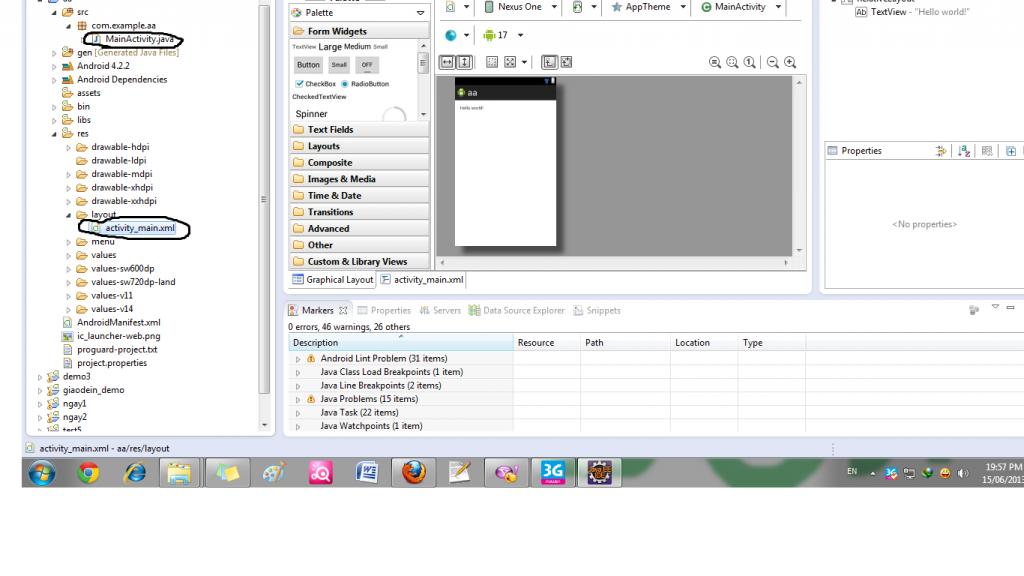Image resolution: width=1024 pixels, height=576 pixels.
Task: Click the Package Explorer vertical scrollbar
Action: point(264,199)
